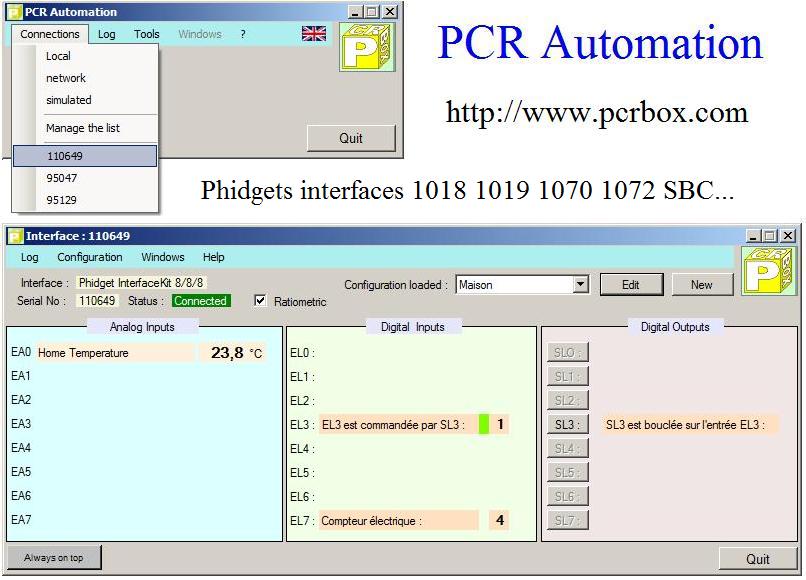Toggle digital output SL0

coord(567,353)
